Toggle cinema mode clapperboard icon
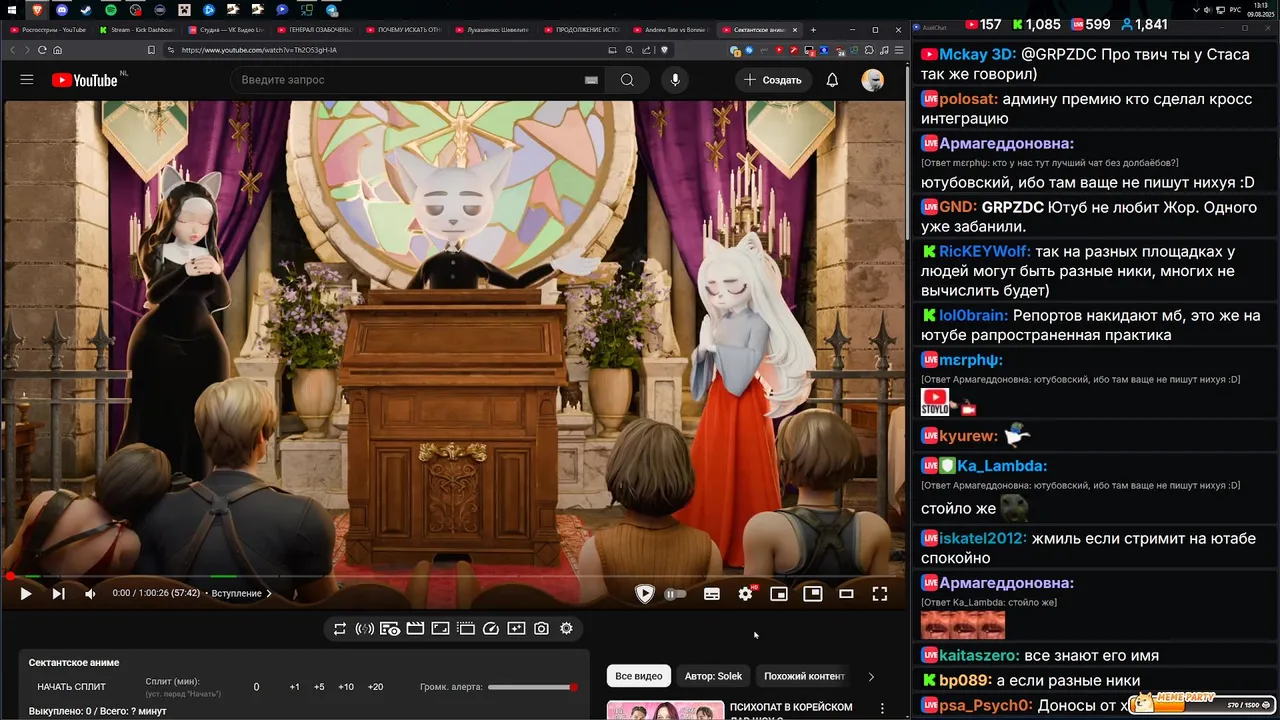Viewport: 1280px width, 720px height. coord(415,629)
